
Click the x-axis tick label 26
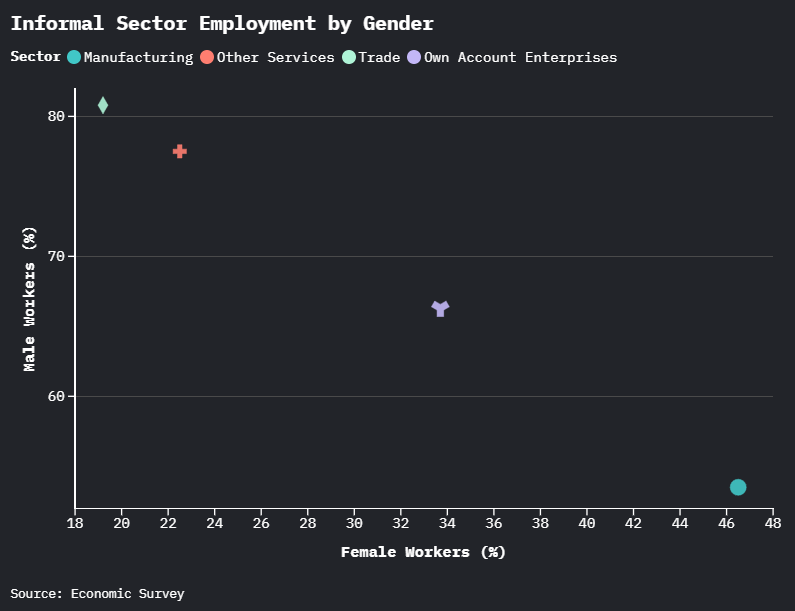(x=261, y=523)
